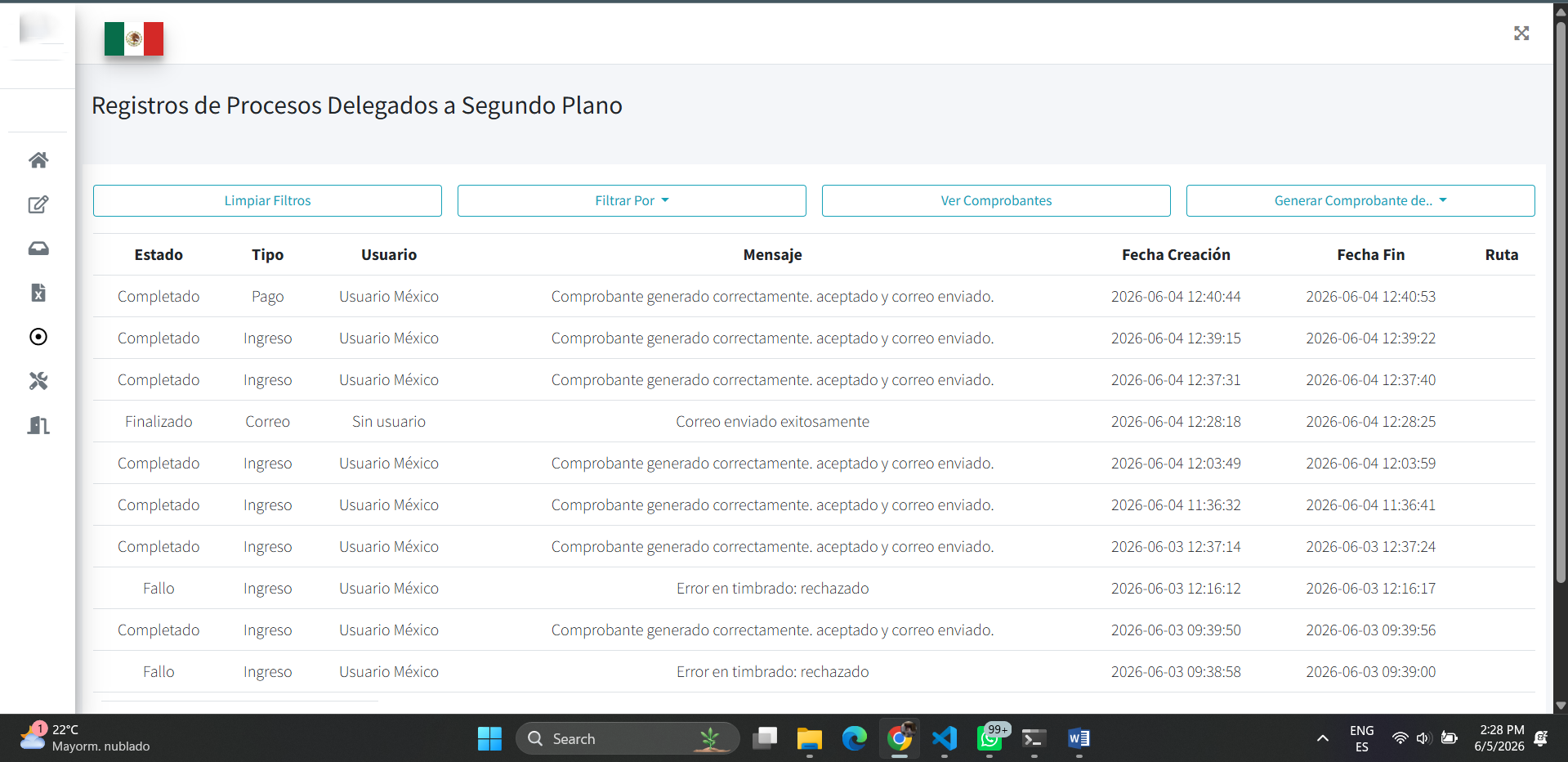Click the Mensaje column header
Screen dimensions: 1568x762
tap(772, 255)
